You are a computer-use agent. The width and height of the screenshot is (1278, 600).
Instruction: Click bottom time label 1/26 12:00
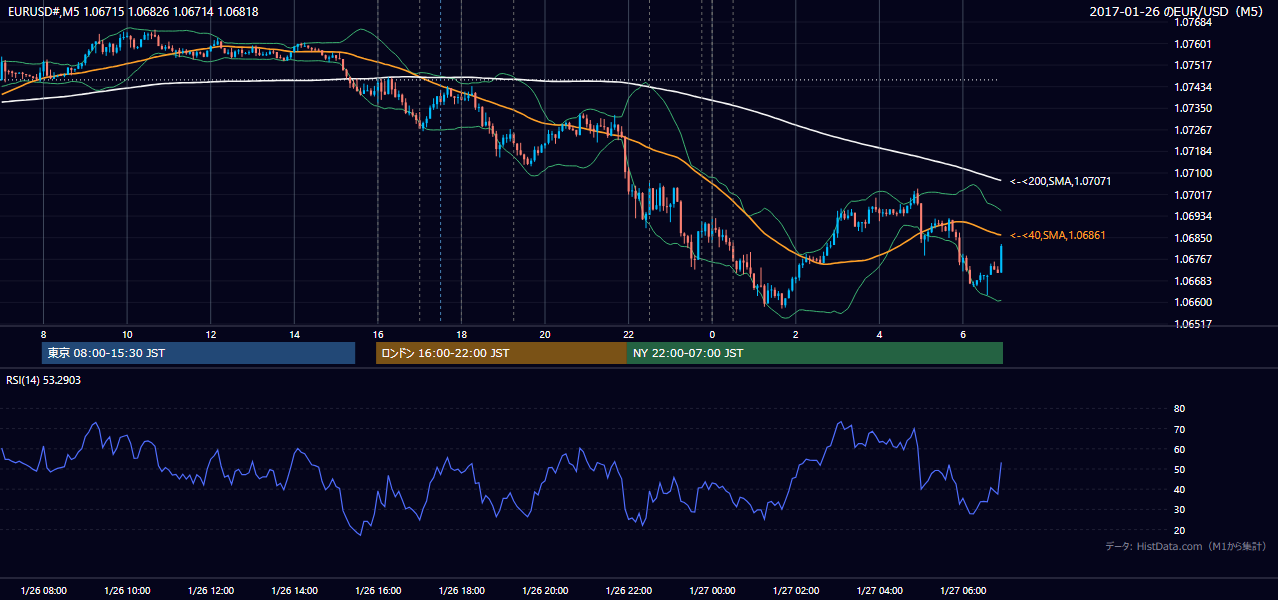[210, 591]
